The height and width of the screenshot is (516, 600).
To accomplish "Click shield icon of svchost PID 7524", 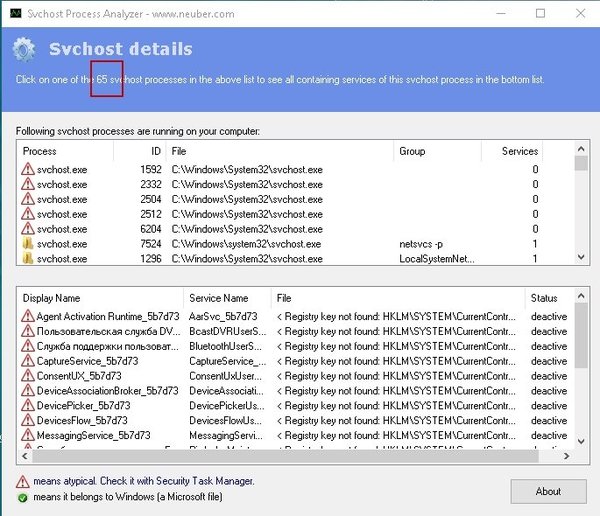I will pos(27,244).
